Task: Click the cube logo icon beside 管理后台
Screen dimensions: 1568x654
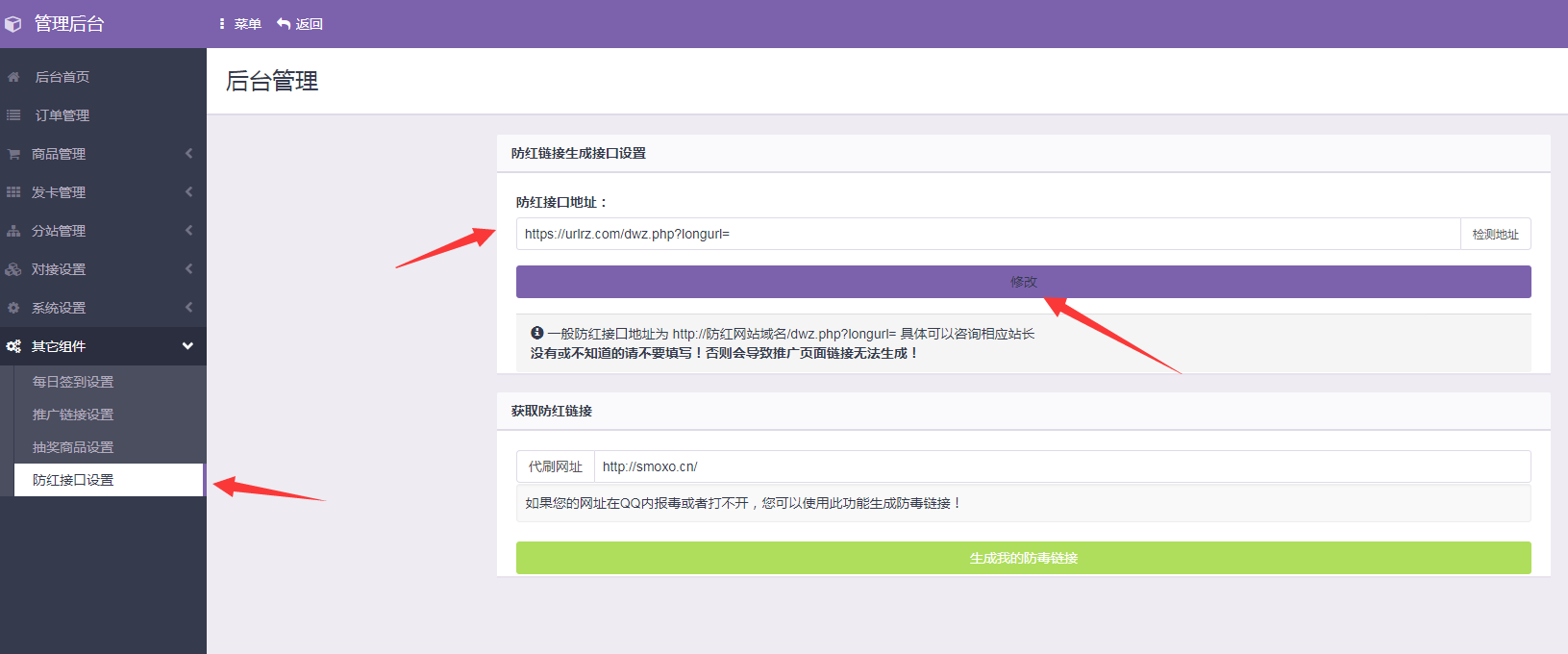Action: (13, 24)
